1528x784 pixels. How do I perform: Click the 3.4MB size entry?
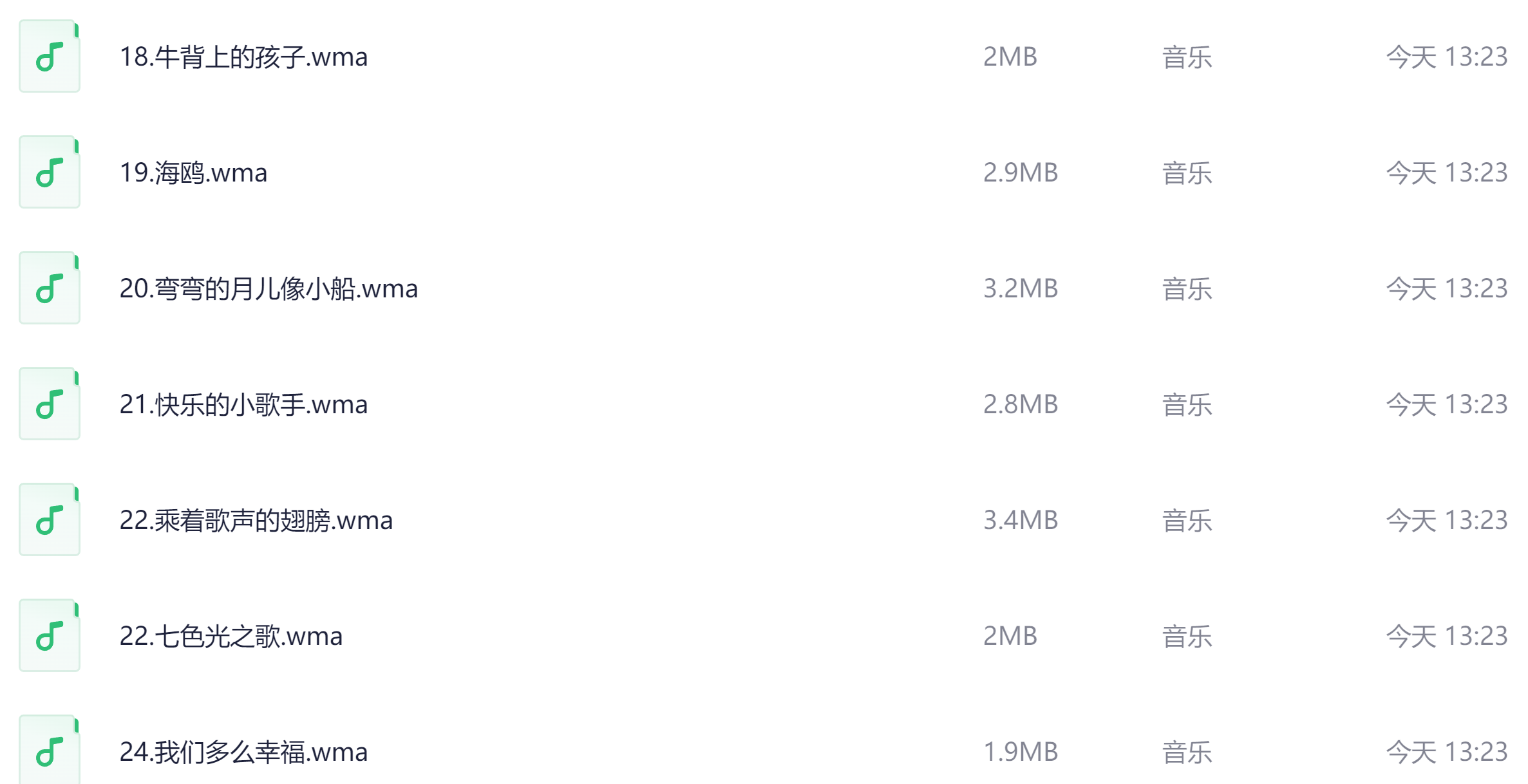click(x=1020, y=521)
